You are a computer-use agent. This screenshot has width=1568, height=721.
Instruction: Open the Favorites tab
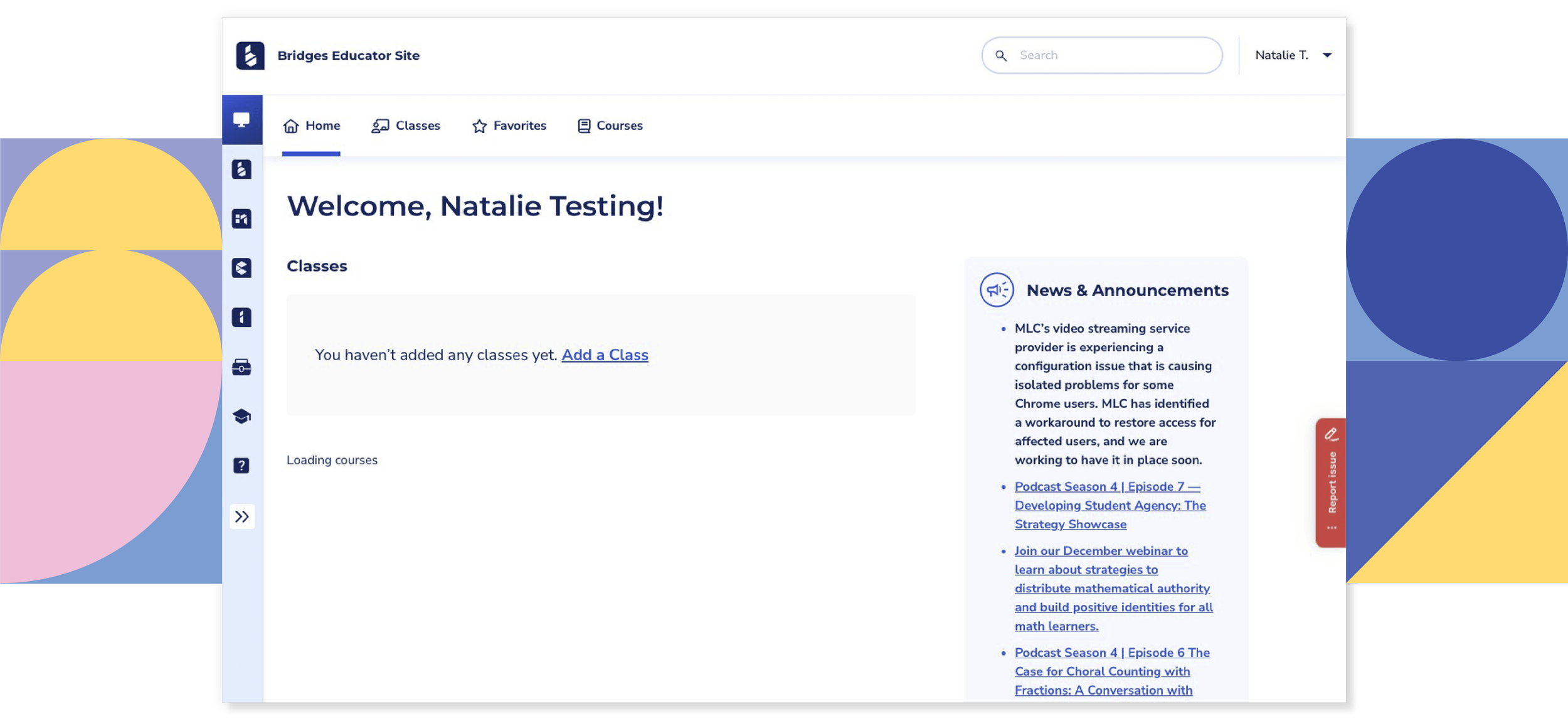click(509, 126)
